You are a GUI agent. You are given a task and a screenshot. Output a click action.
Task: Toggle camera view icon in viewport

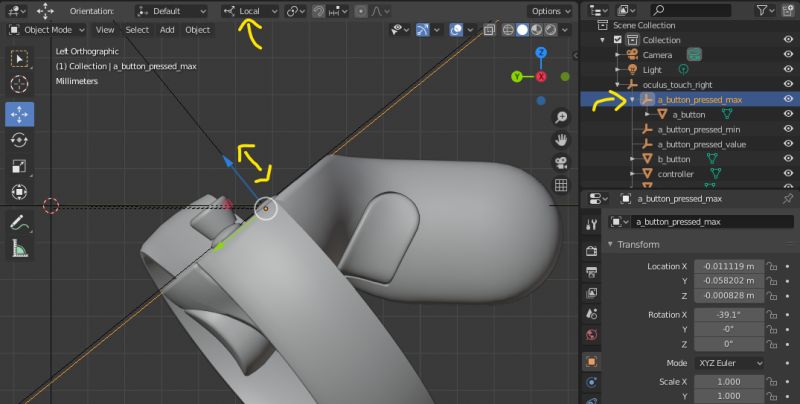pyautogui.click(x=561, y=163)
